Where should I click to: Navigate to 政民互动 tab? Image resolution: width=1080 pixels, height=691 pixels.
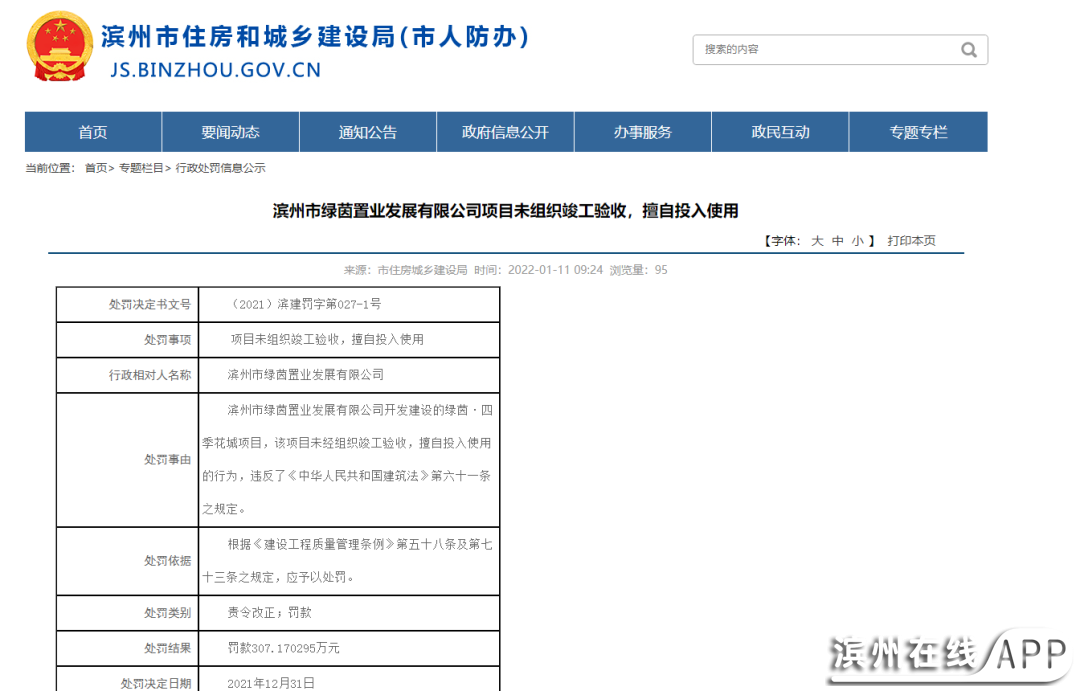(780, 132)
